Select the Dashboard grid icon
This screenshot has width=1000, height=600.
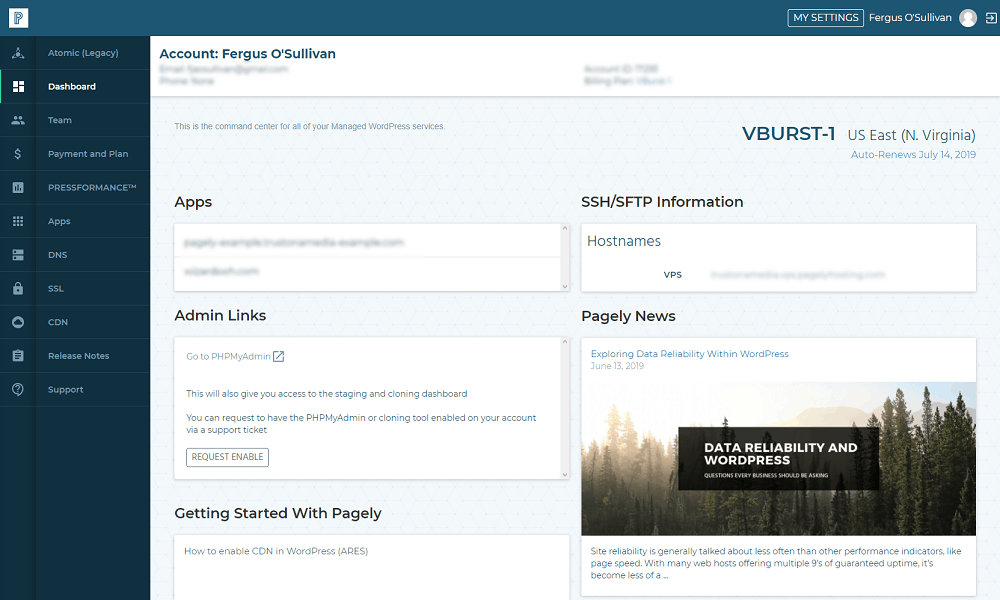coord(18,87)
